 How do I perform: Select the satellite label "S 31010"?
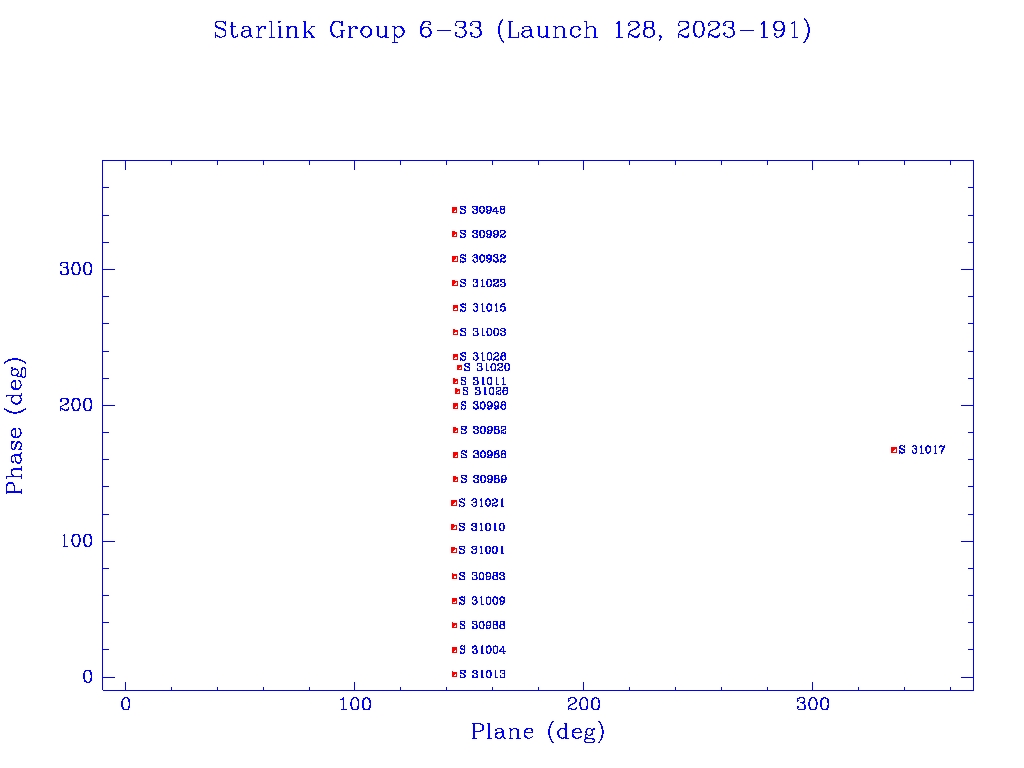481,527
